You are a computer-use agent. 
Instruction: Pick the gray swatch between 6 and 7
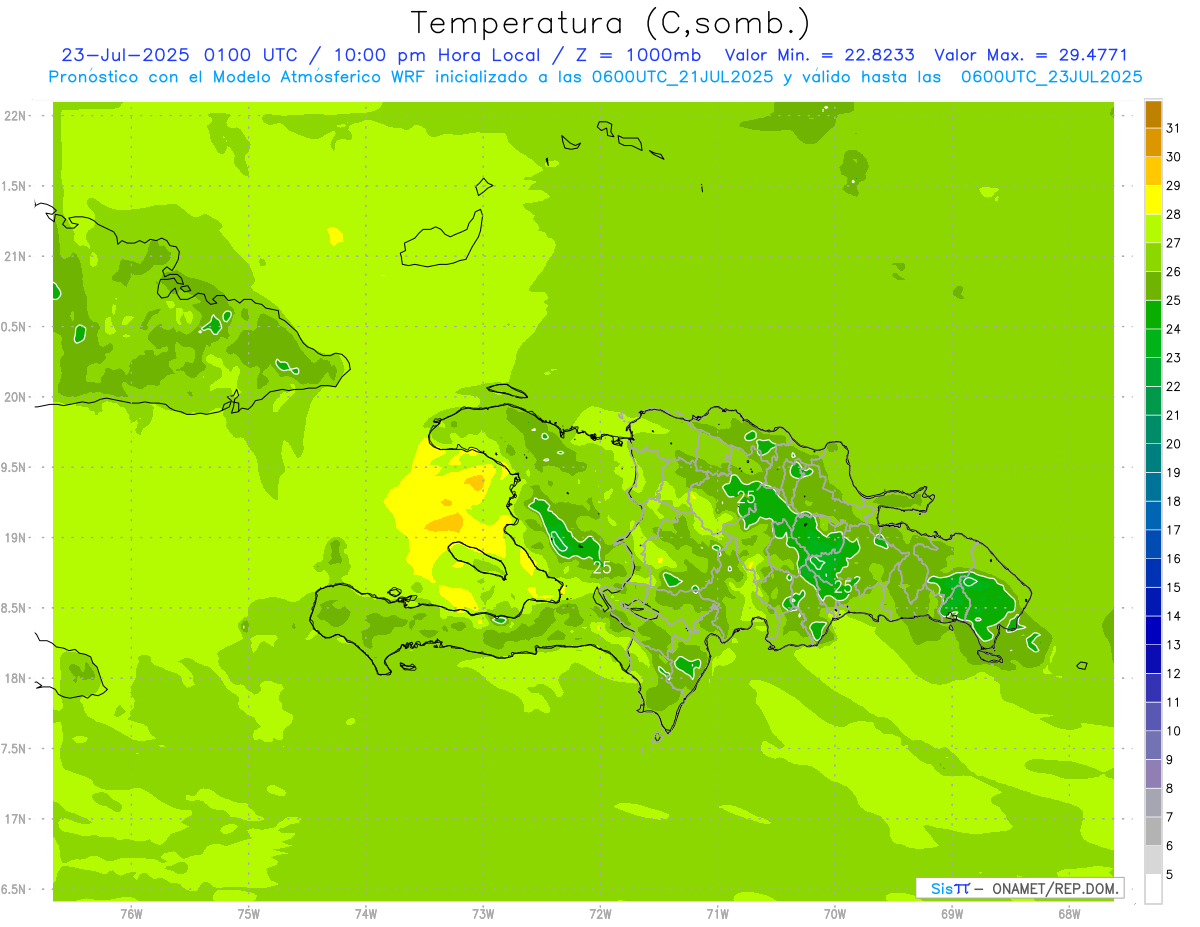click(x=1153, y=832)
